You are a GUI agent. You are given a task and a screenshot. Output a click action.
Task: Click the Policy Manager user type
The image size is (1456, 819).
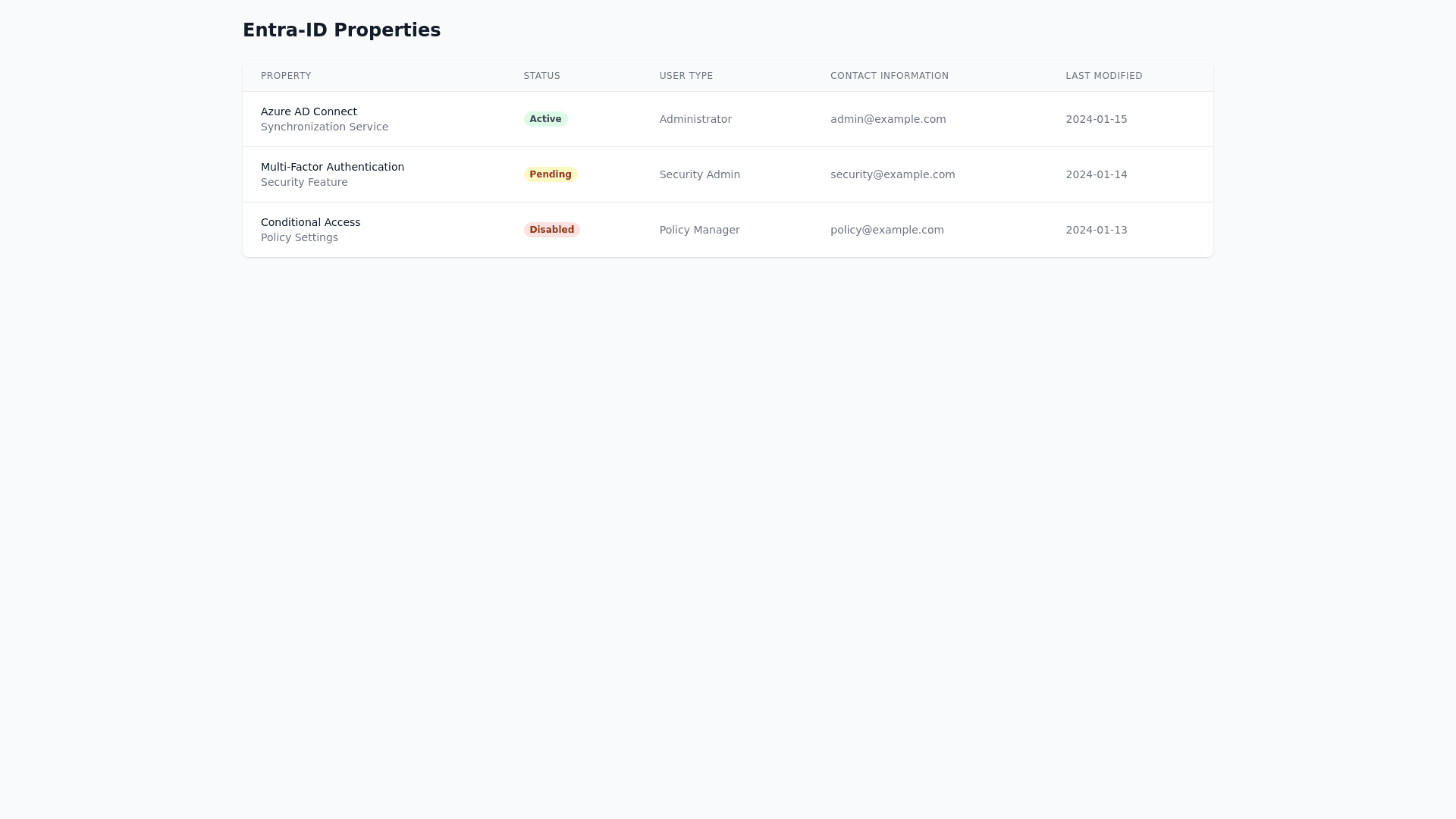click(699, 230)
